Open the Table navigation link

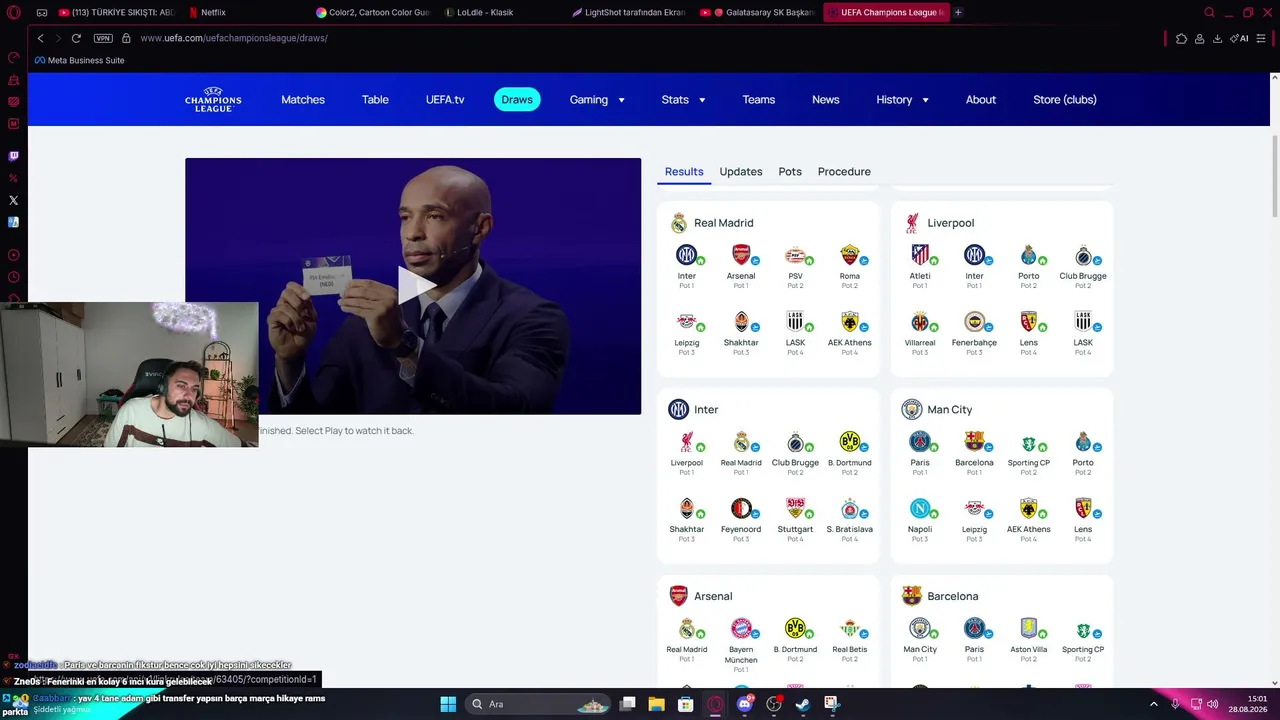pyautogui.click(x=375, y=100)
